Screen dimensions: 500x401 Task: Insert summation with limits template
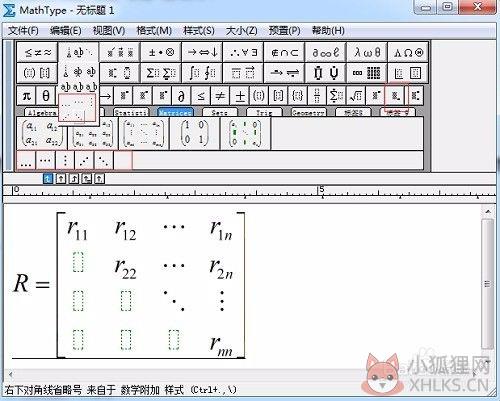336,96
